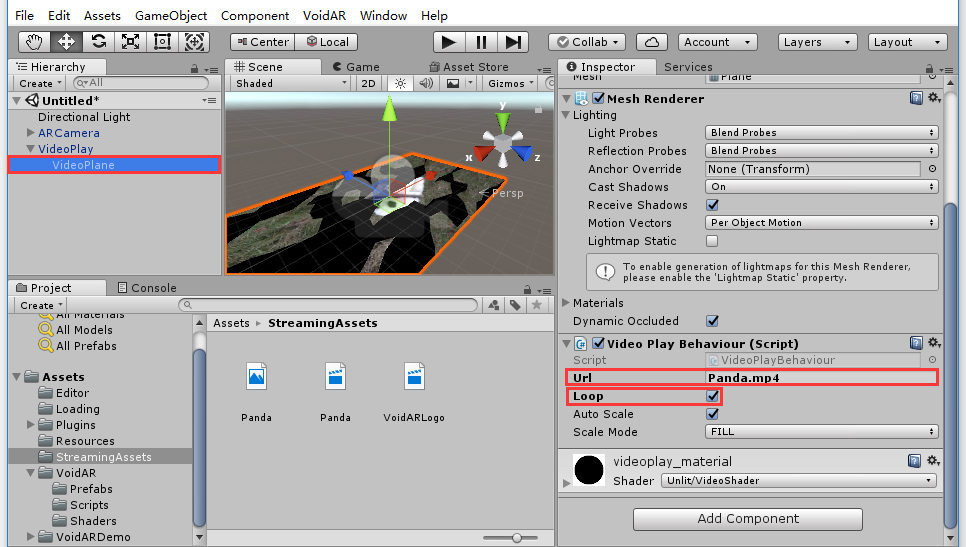Open the Cast Shadows dropdown
Viewport: 966px width, 547px height.
pos(821,187)
